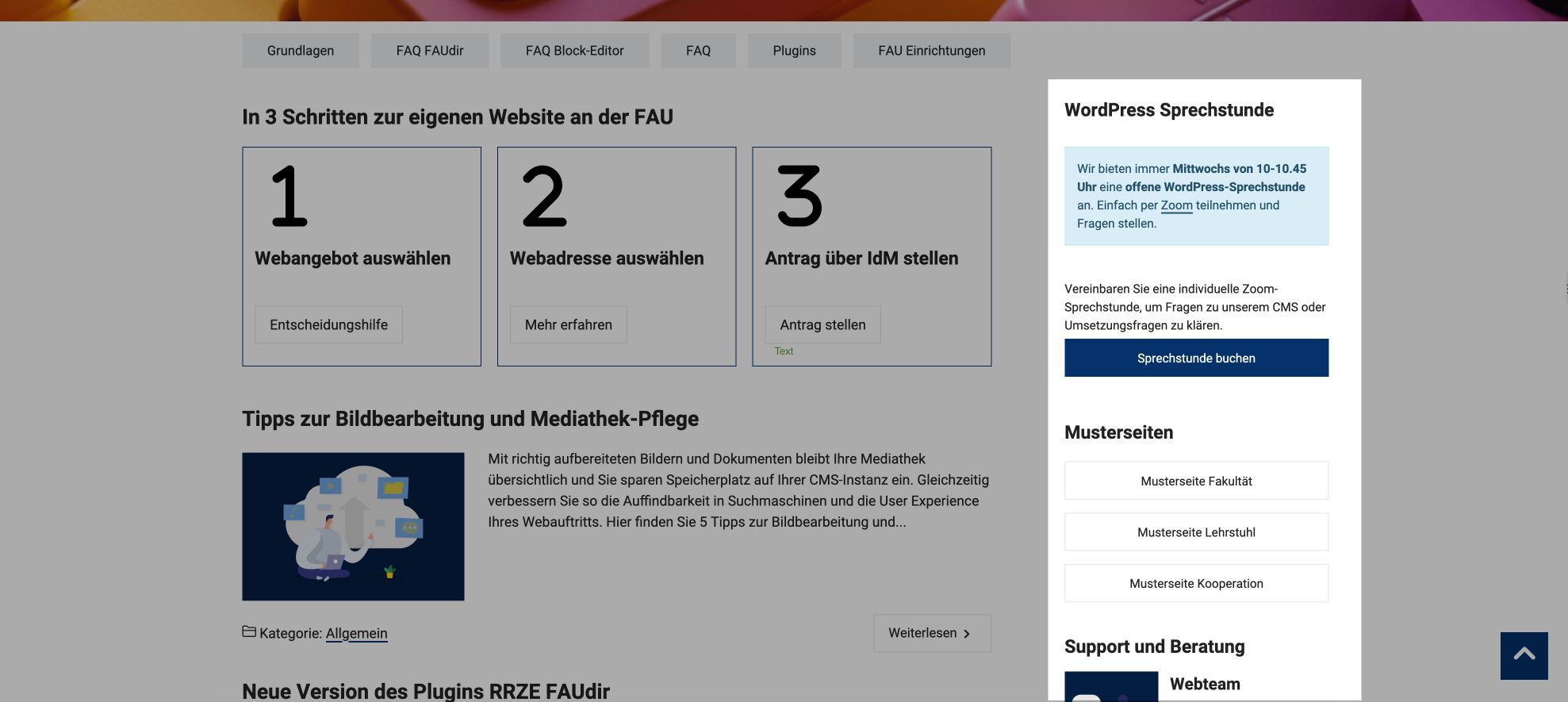1568x702 pixels.
Task: Select the FAQ Block-Editor tab
Action: pyautogui.click(x=574, y=51)
